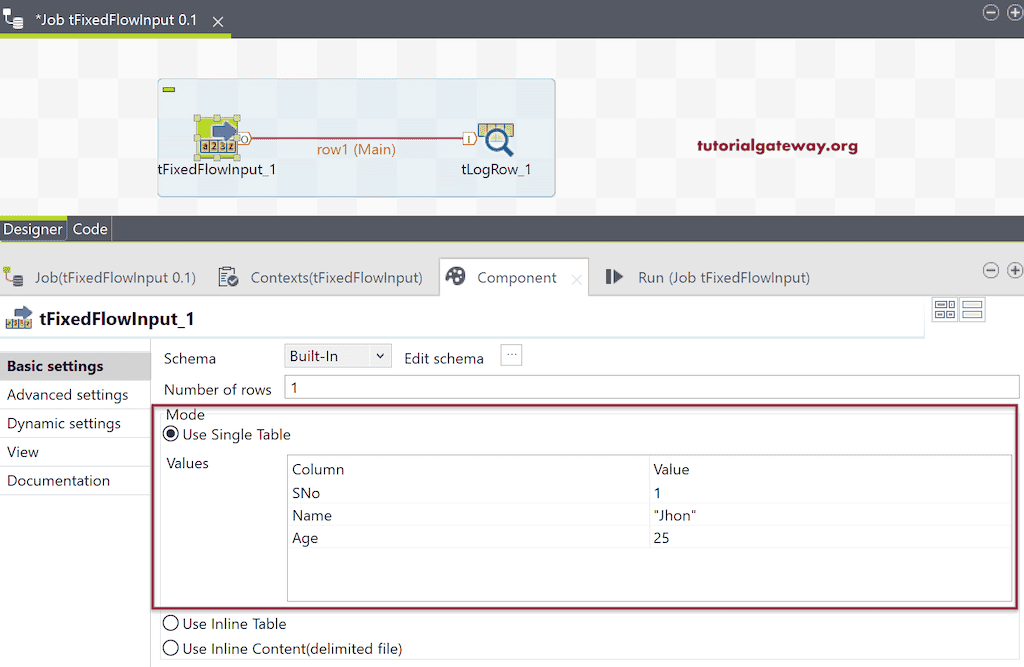Click the SNo value cell containing 1
The image size is (1024, 667).
[x=830, y=493]
